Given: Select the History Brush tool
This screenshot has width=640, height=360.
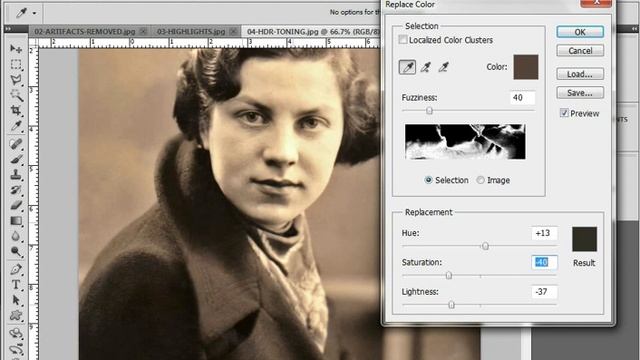Looking at the screenshot, I should coord(16,190).
